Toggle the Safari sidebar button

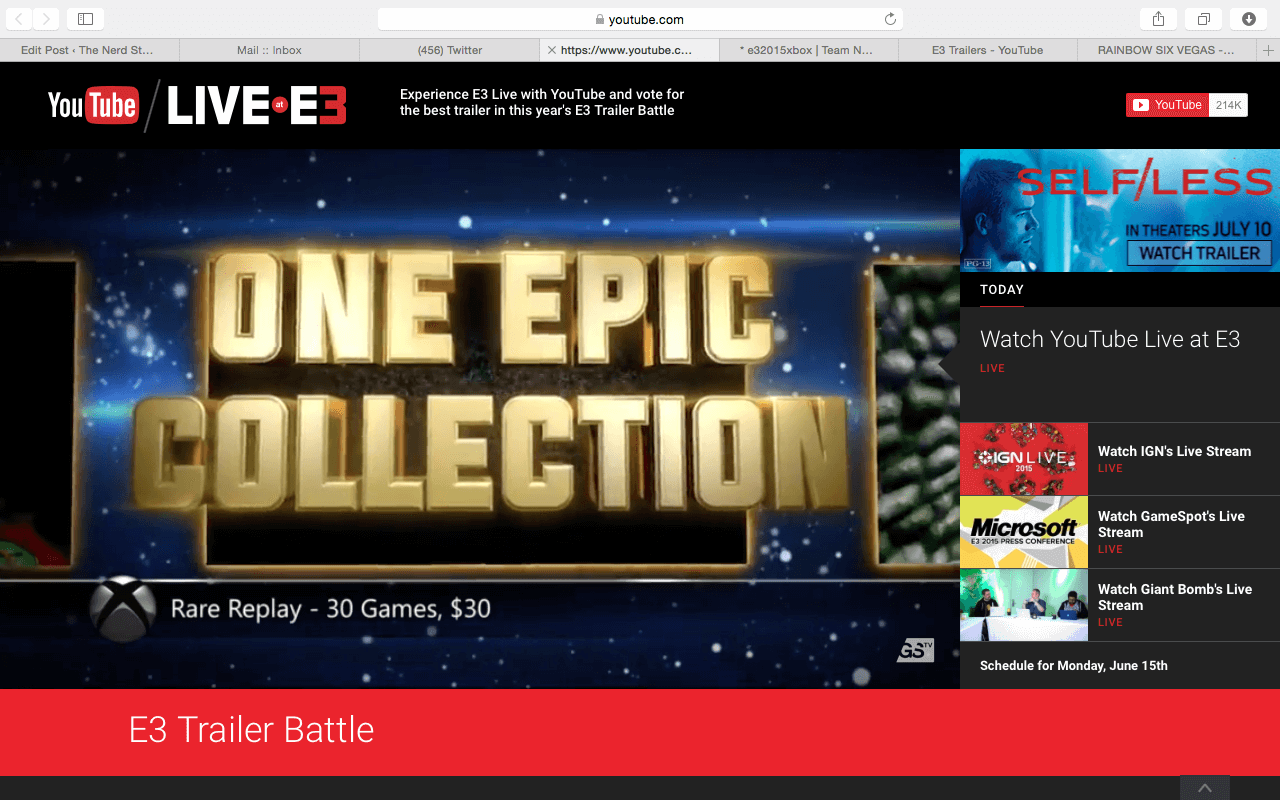85,19
